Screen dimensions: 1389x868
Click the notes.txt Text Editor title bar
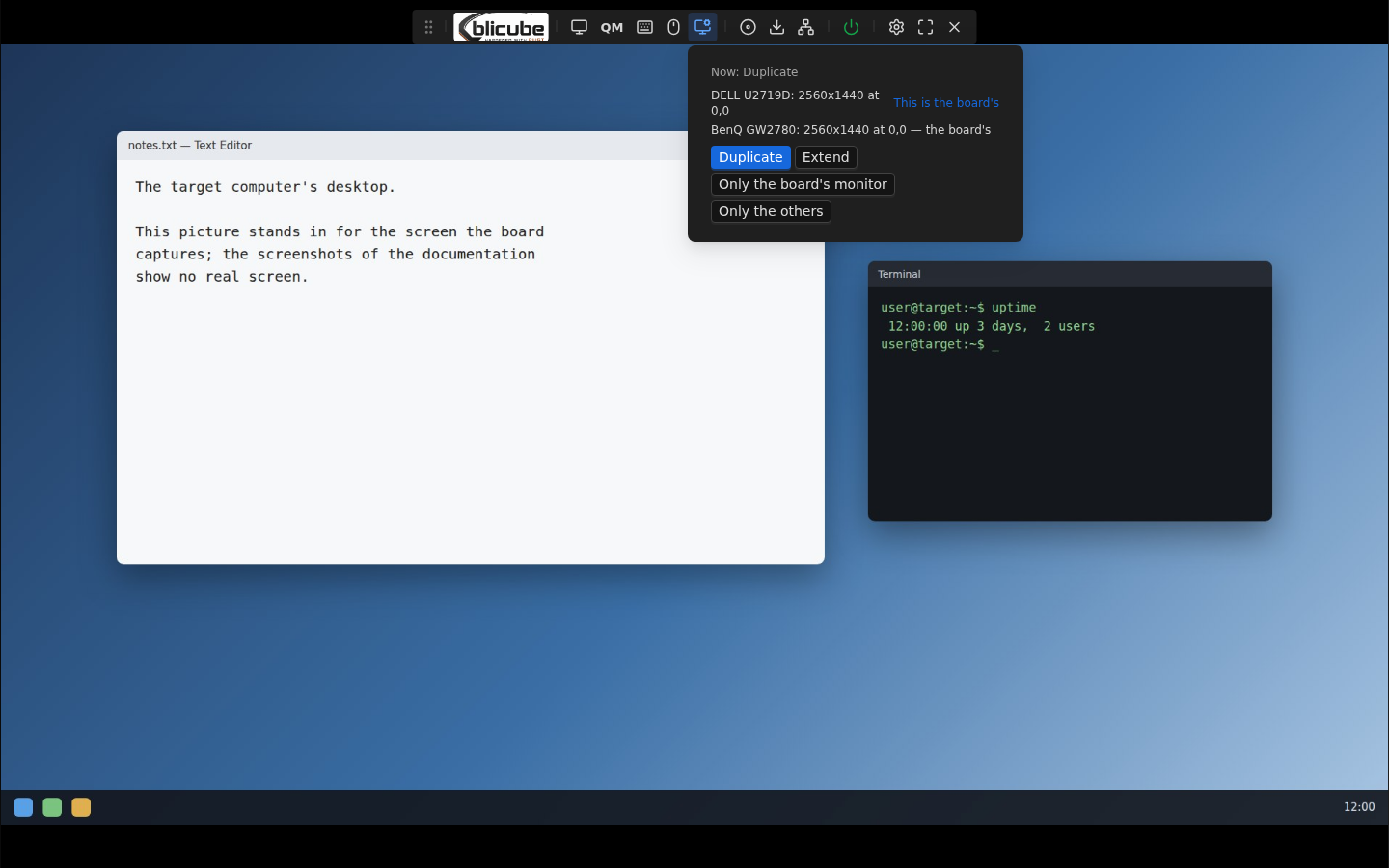[471, 146]
